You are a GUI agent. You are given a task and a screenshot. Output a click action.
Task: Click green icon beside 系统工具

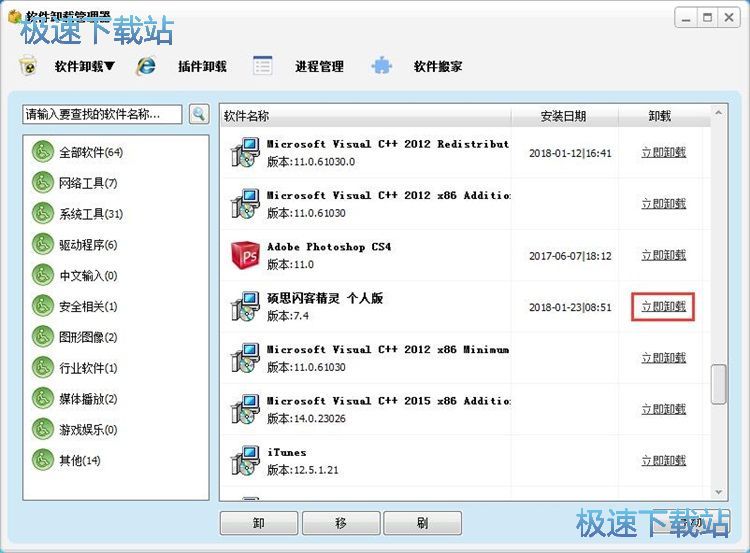pos(43,213)
